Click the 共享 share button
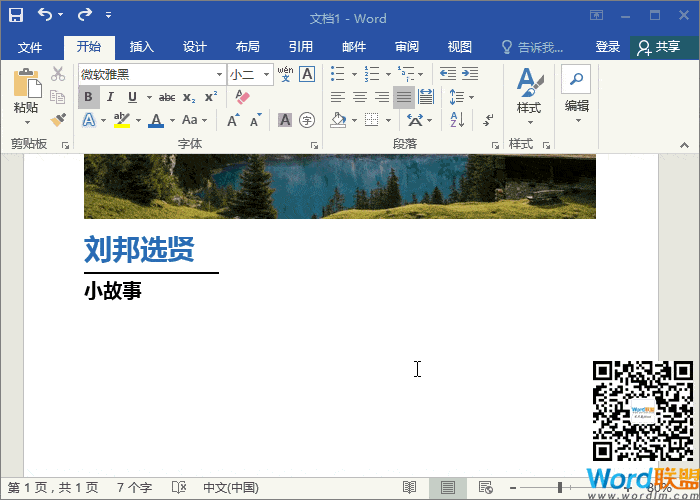The height and width of the screenshot is (500, 700). (658, 47)
